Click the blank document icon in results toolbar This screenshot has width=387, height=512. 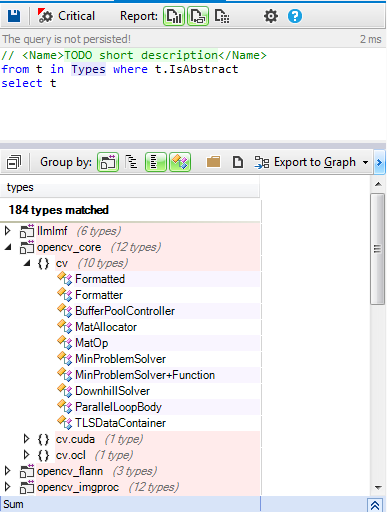(x=238, y=162)
